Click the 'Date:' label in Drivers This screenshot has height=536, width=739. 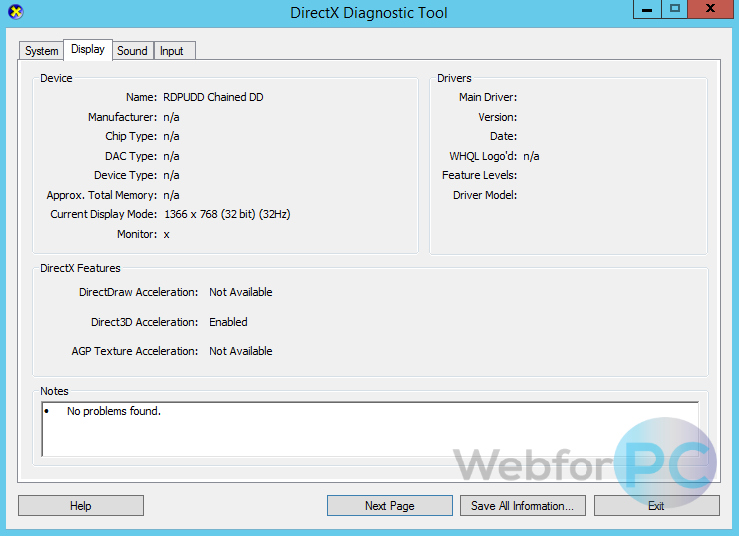pyautogui.click(x=503, y=136)
